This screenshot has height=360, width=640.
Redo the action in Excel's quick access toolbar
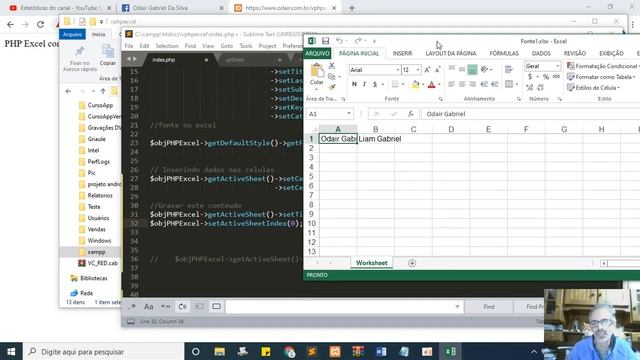(358, 40)
